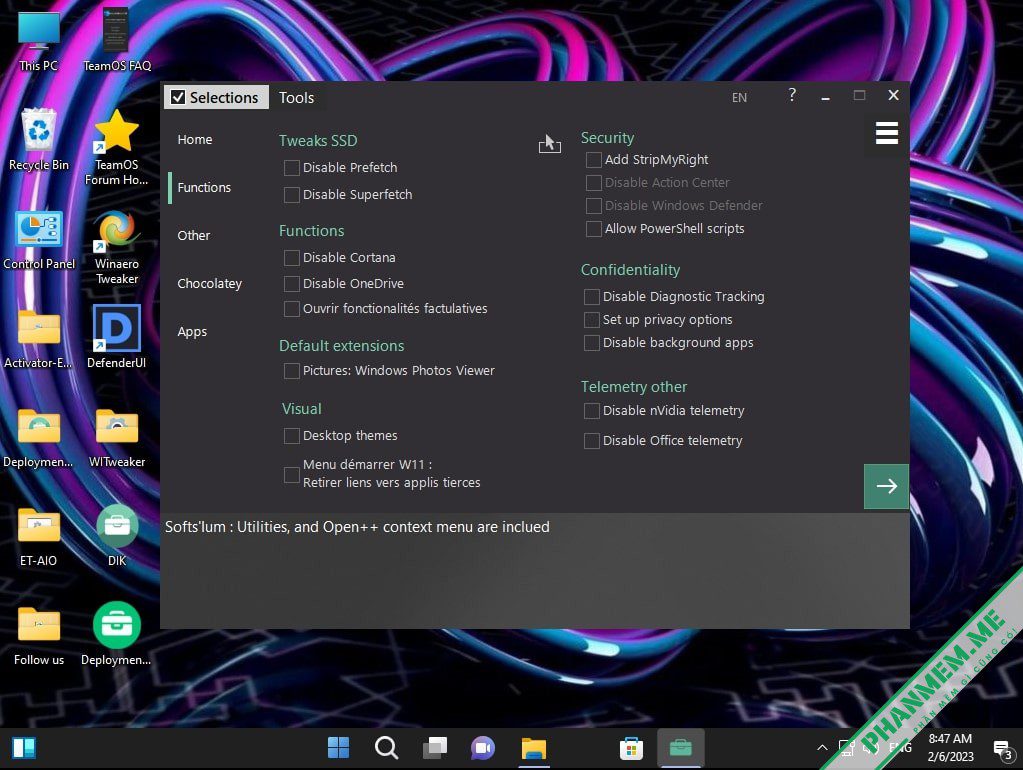Select the Recycle Bin icon
The height and width of the screenshot is (770, 1023).
click(x=38, y=140)
